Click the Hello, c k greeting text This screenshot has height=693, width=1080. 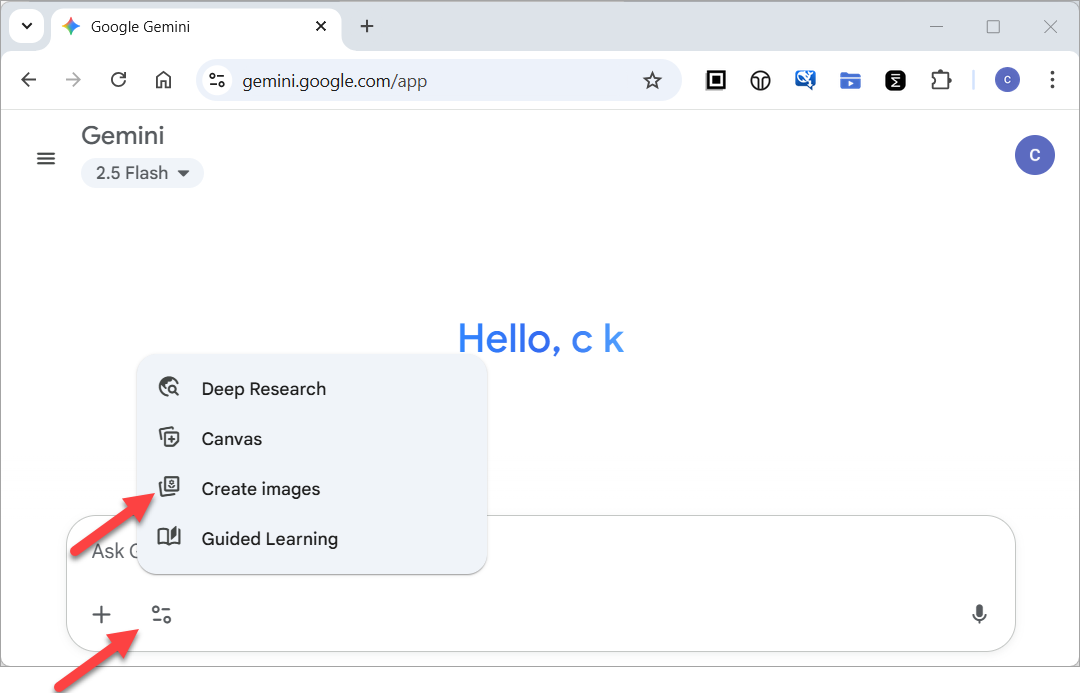[541, 339]
